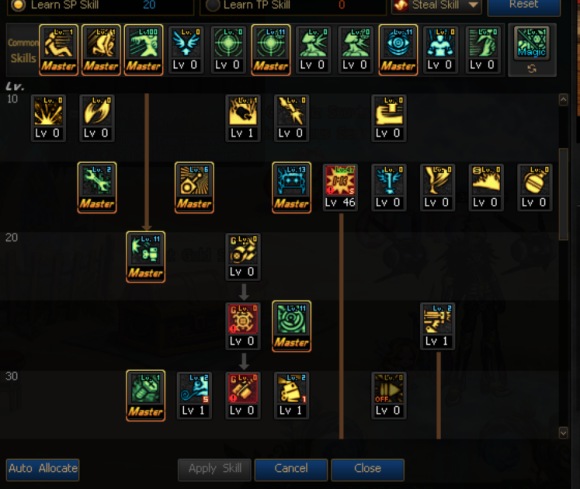The height and width of the screenshot is (489, 580).
Task: Click the Cancel button
Action: [291, 469]
